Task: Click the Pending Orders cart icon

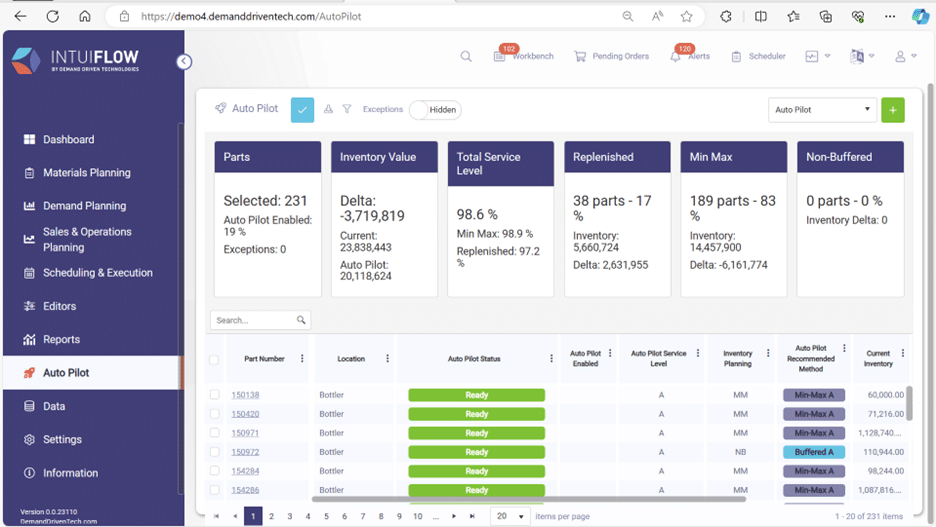Action: click(580, 57)
